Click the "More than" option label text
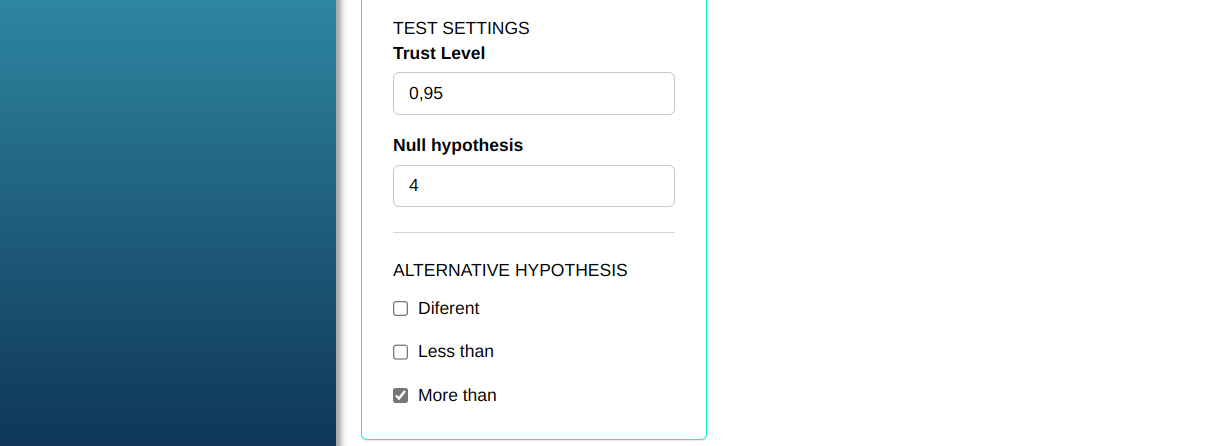This screenshot has width=1209, height=446. (457, 396)
